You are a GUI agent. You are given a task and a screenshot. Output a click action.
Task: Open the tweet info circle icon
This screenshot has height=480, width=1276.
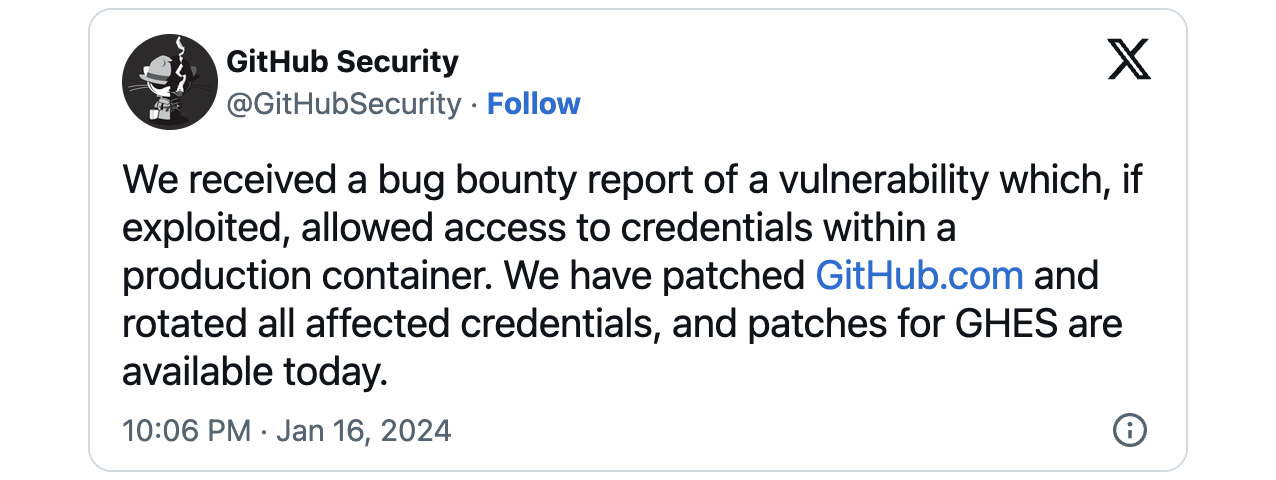(x=1129, y=431)
